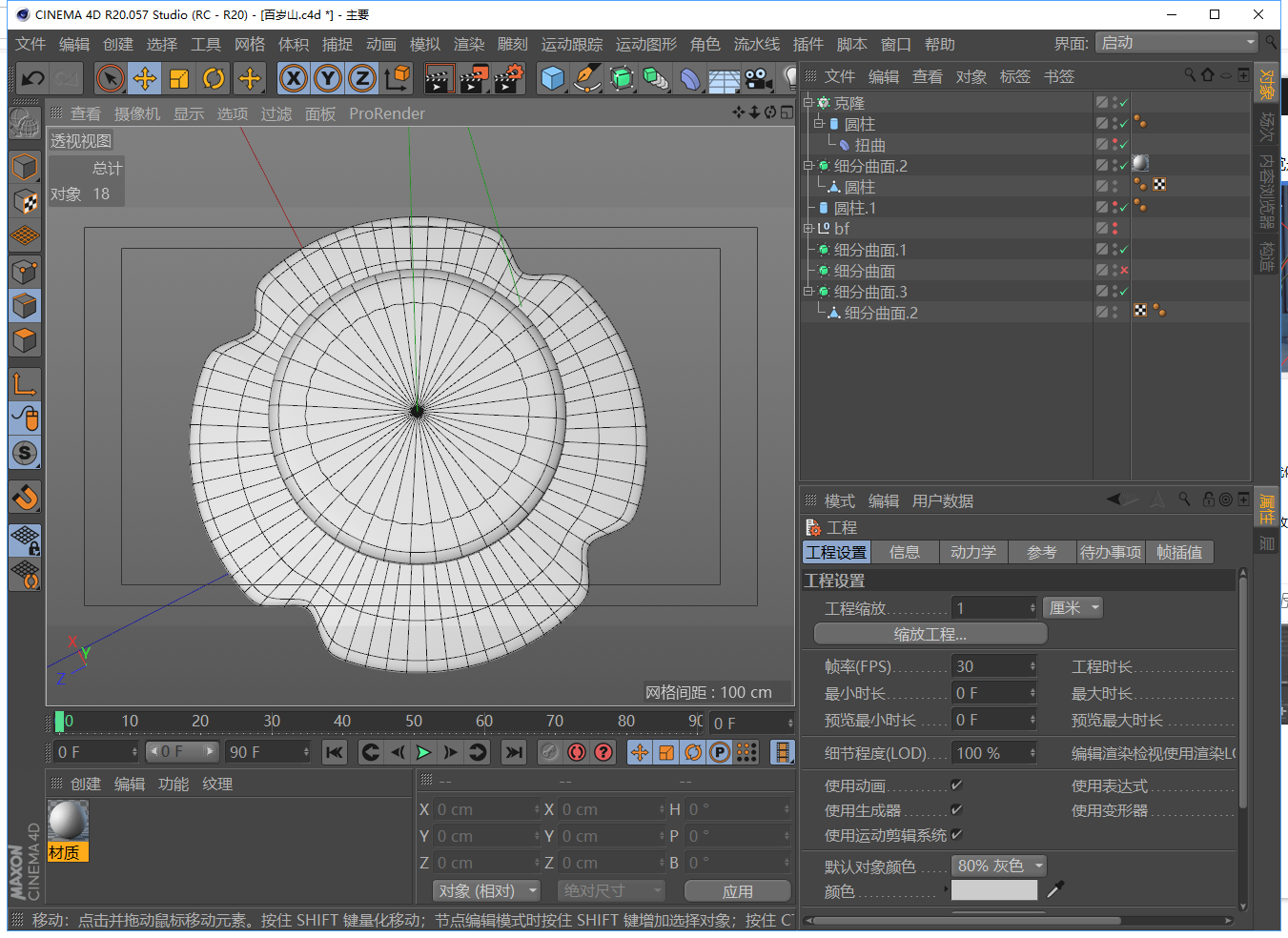Screen dimensions: 1288x938
Task: Enable the disabled 细分曲面 object (red X)
Action: tap(1123, 271)
